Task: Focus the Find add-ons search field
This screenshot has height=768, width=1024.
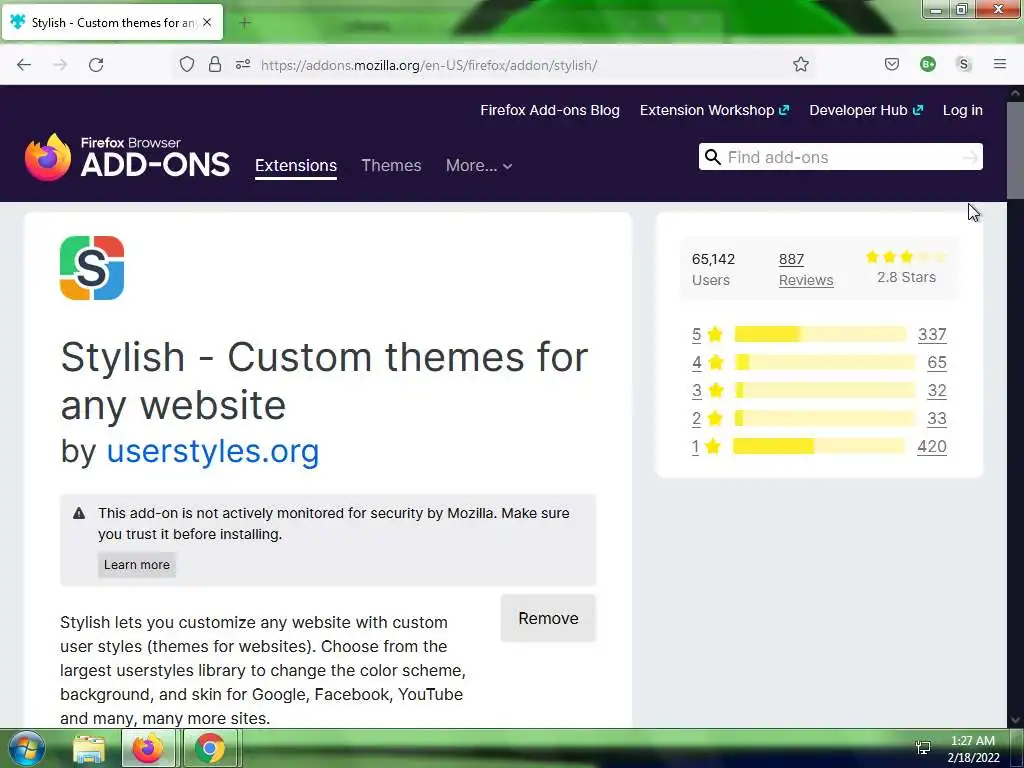Action: [841, 157]
